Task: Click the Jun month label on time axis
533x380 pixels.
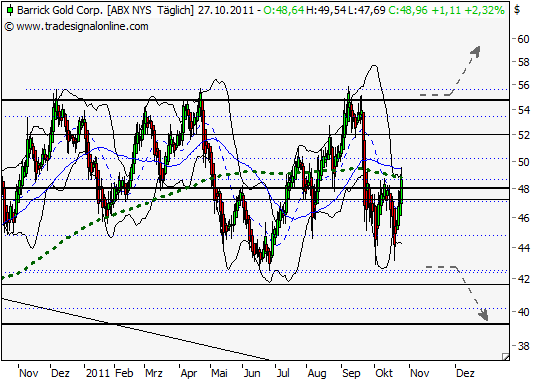Action: tap(252, 373)
